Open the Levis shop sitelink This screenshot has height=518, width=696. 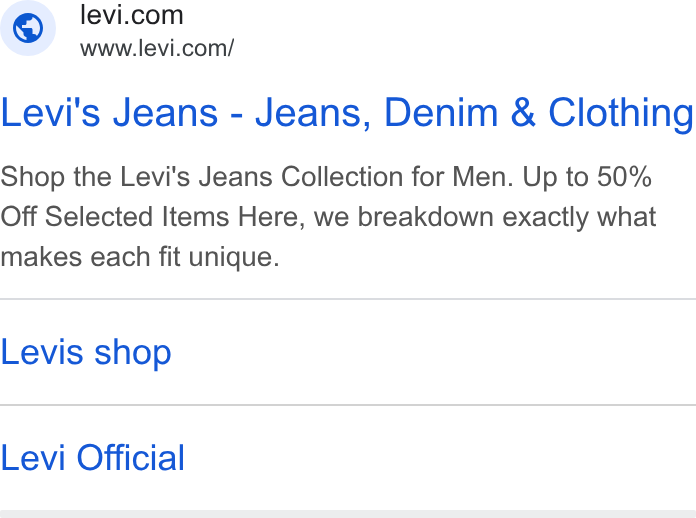tap(86, 353)
